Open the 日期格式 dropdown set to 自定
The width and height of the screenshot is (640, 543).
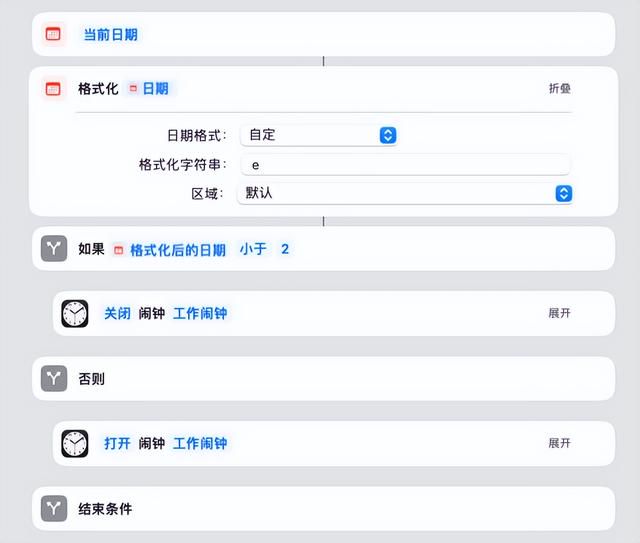pos(318,135)
